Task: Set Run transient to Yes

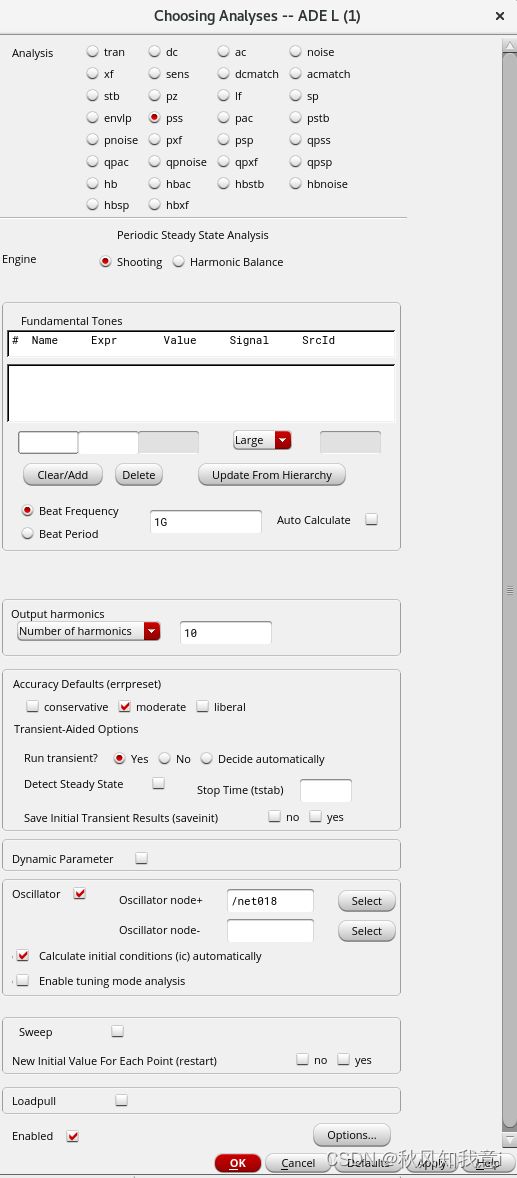Action: (119, 759)
